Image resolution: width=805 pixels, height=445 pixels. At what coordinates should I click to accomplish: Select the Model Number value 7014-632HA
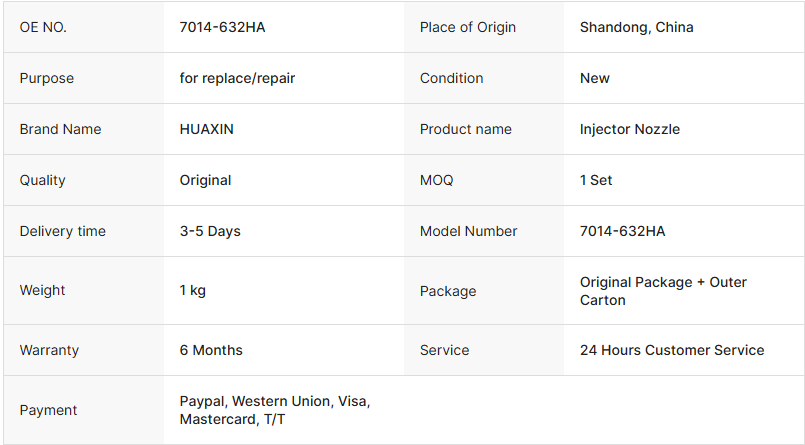pyautogui.click(x=622, y=231)
